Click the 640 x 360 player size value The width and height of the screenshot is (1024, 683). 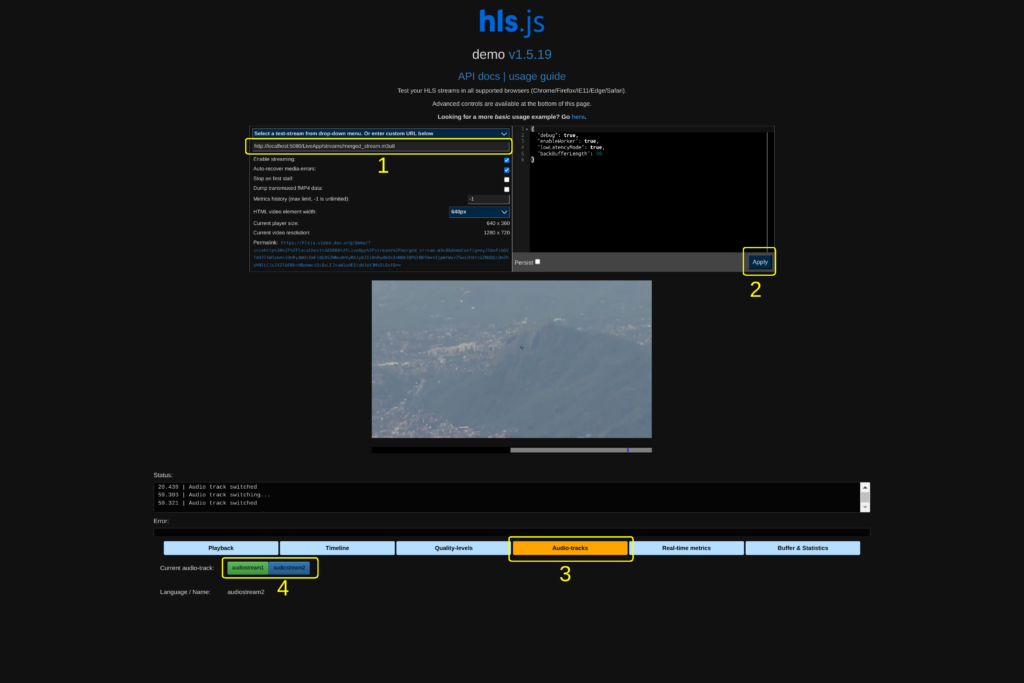498,223
